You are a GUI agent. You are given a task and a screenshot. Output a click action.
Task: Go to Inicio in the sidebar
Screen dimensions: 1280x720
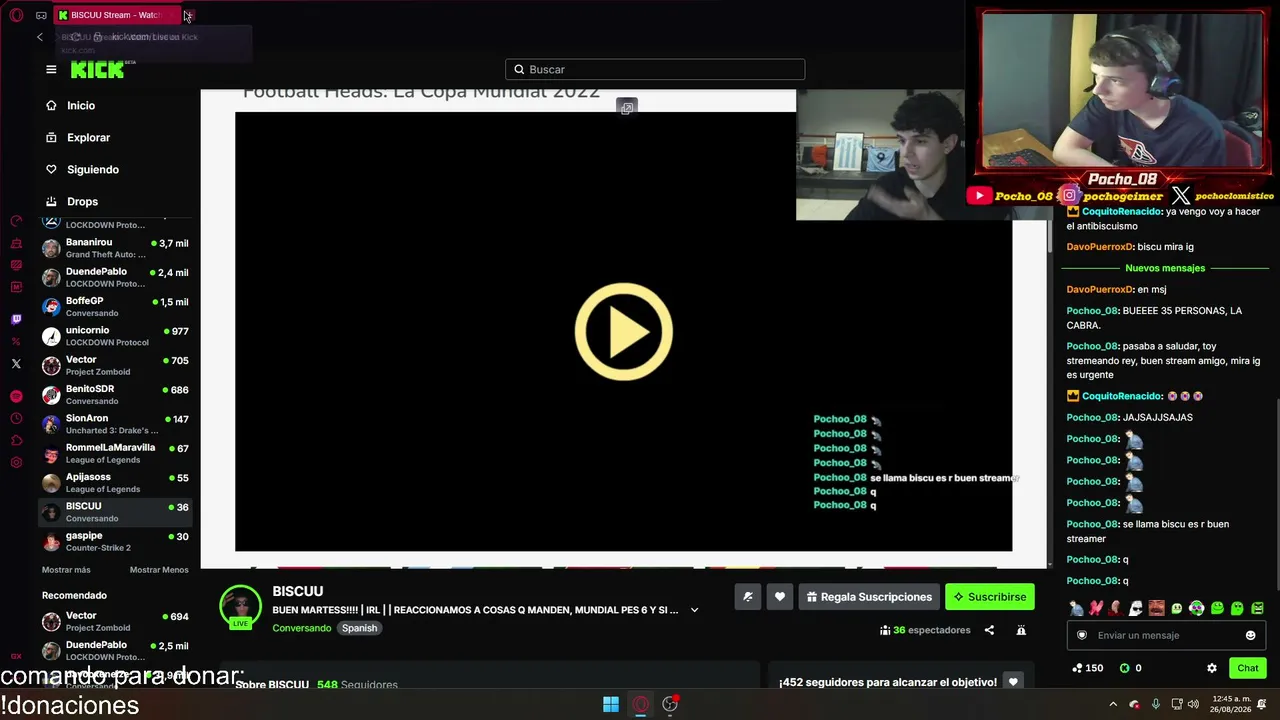coord(71,105)
